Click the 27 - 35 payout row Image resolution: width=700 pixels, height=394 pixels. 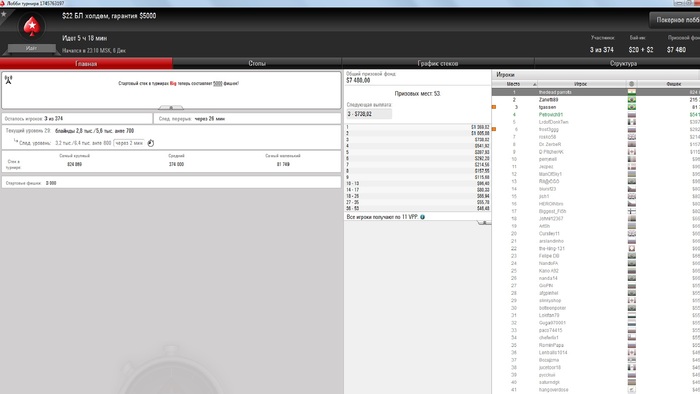pyautogui.click(x=417, y=202)
